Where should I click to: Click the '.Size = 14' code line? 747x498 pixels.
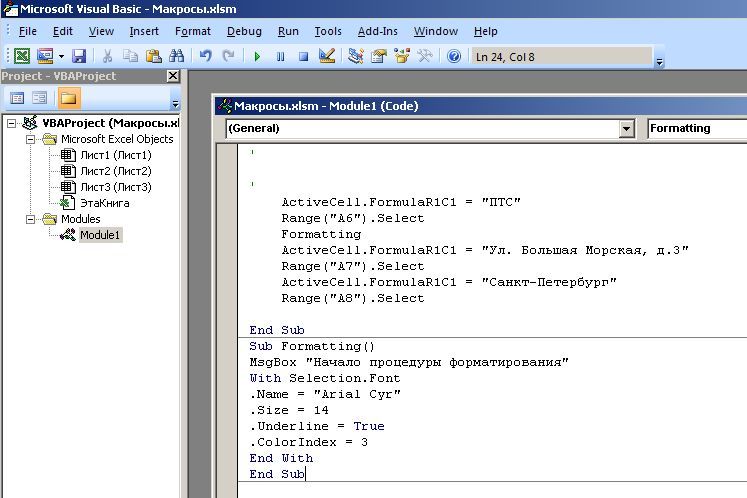tap(289, 410)
